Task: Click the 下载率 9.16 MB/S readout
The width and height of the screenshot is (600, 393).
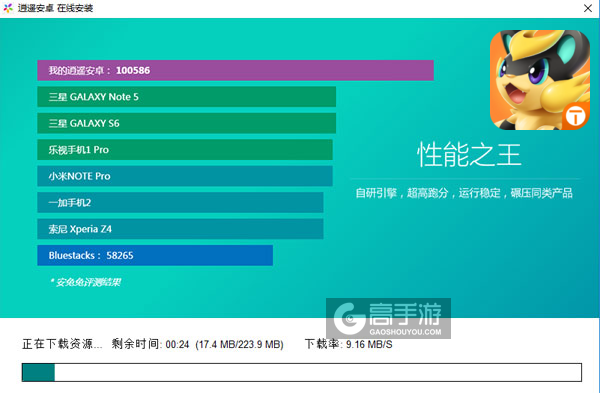Action: coord(348,344)
